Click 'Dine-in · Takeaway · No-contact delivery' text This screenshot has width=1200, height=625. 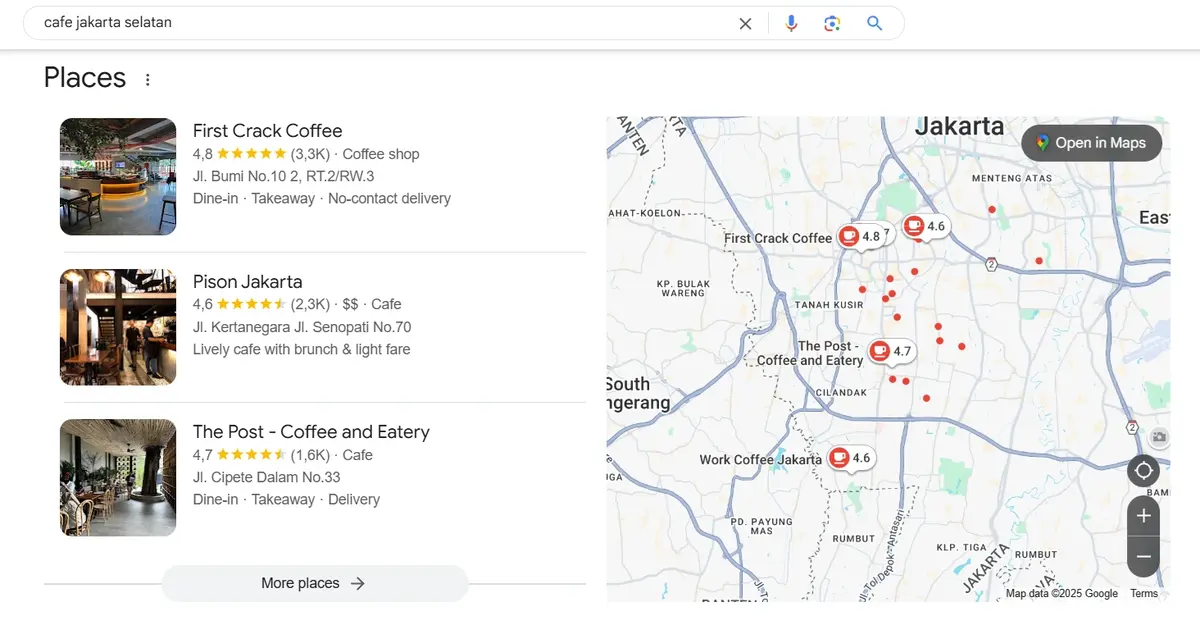(322, 198)
